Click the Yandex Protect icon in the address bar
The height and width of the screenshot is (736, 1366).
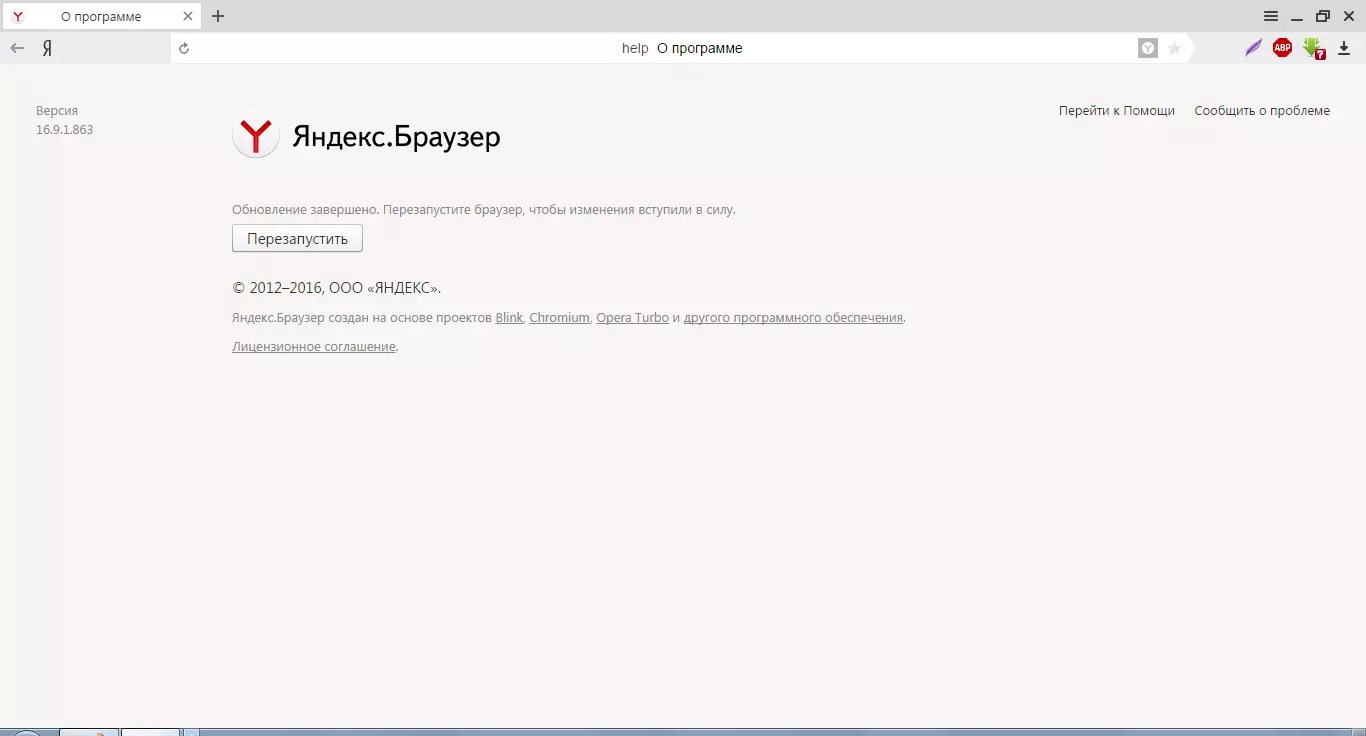(1148, 48)
